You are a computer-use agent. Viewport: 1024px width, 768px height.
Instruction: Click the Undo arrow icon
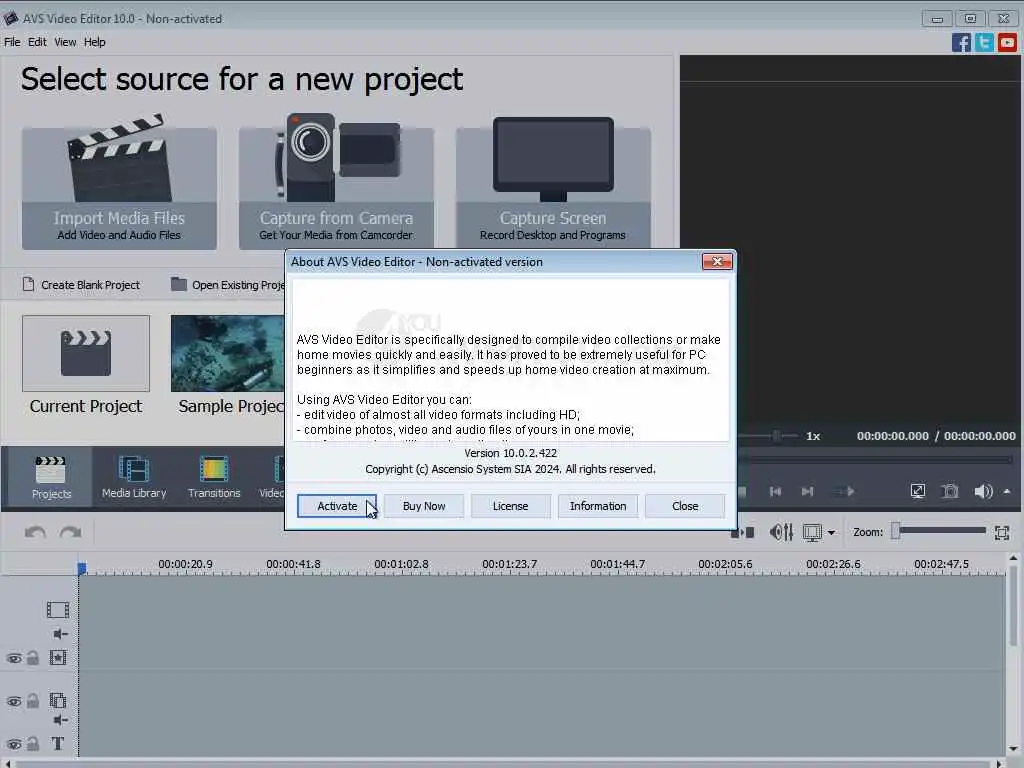tap(35, 532)
